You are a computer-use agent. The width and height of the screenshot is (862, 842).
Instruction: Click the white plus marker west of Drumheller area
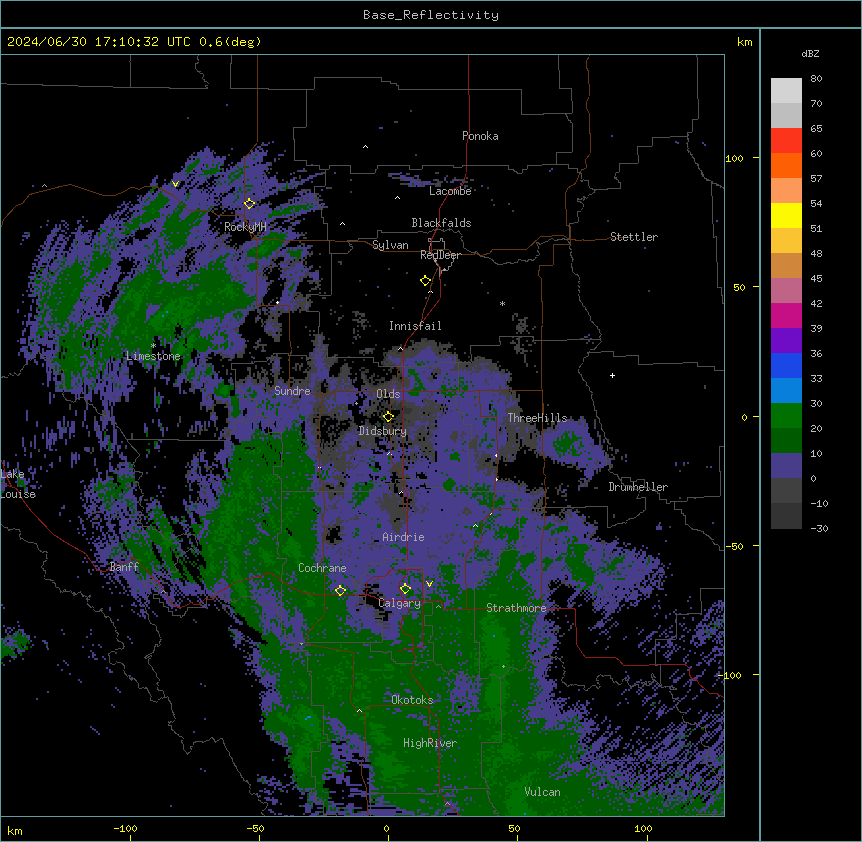pyautogui.click(x=612, y=375)
